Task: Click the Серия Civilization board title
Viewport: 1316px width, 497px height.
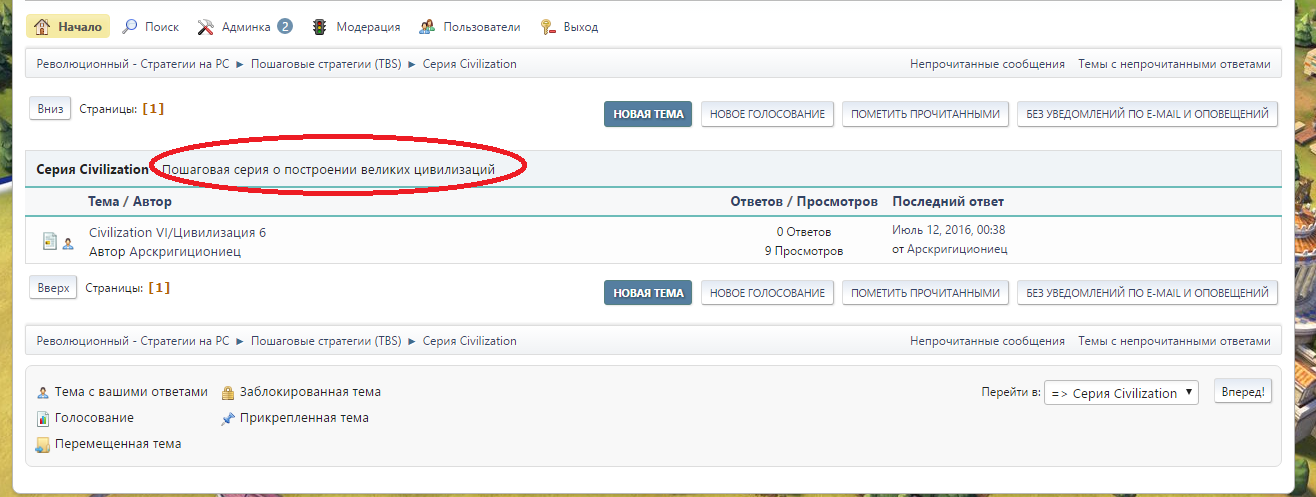Action: point(92,170)
